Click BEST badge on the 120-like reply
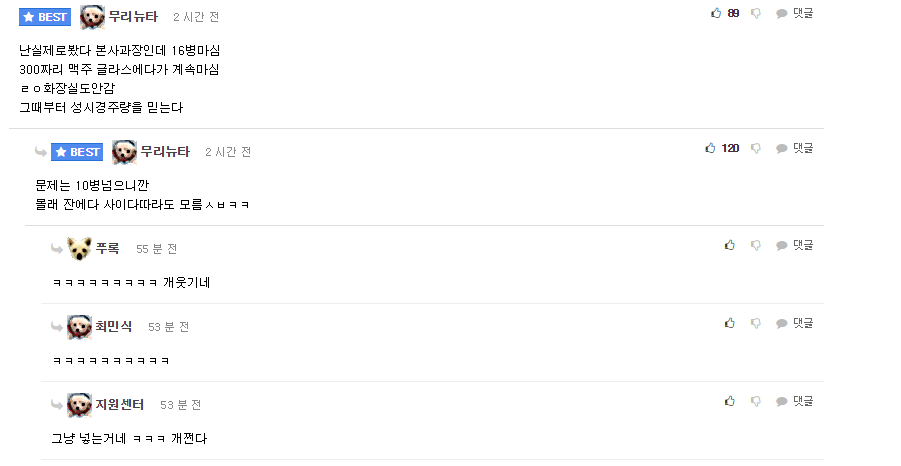Image resolution: width=901 pixels, height=466 pixels. [x=77, y=152]
